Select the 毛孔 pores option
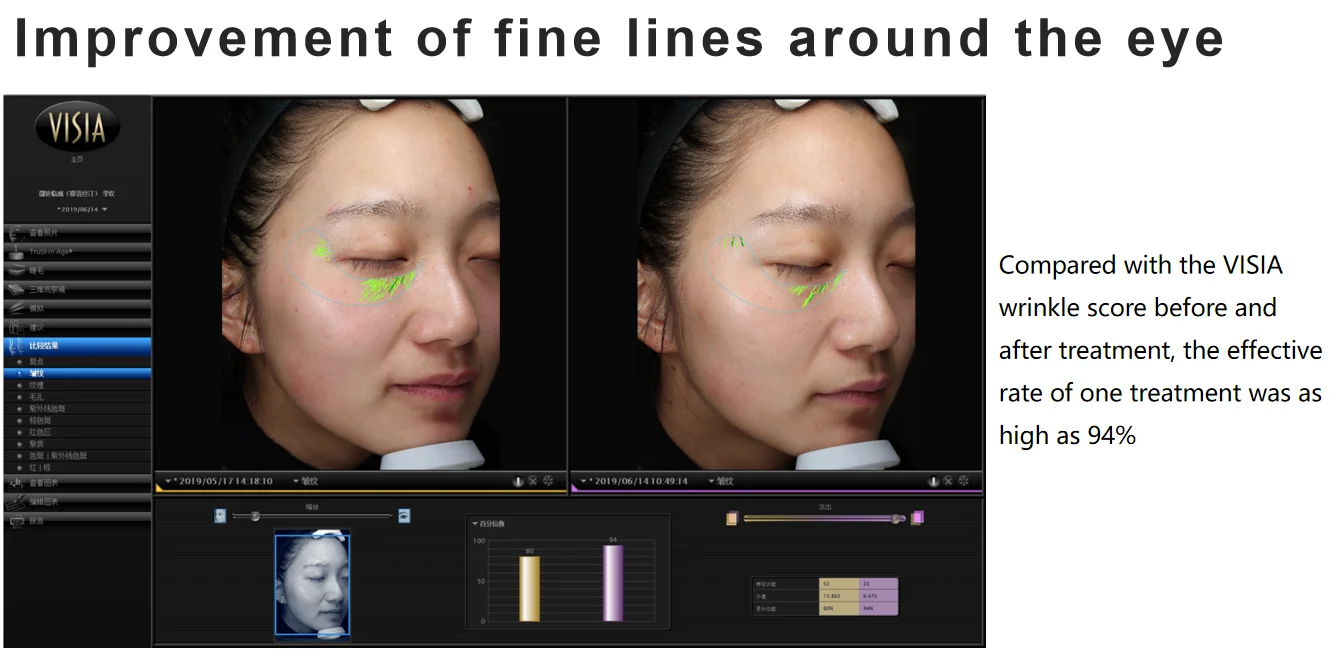1334x660 pixels. point(77,396)
